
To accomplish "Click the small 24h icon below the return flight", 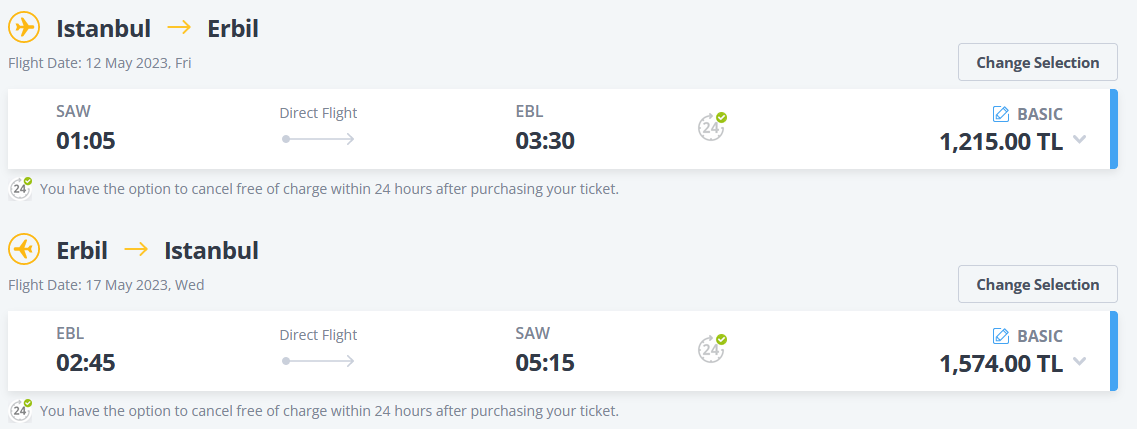I will pyautogui.click(x=21, y=410).
